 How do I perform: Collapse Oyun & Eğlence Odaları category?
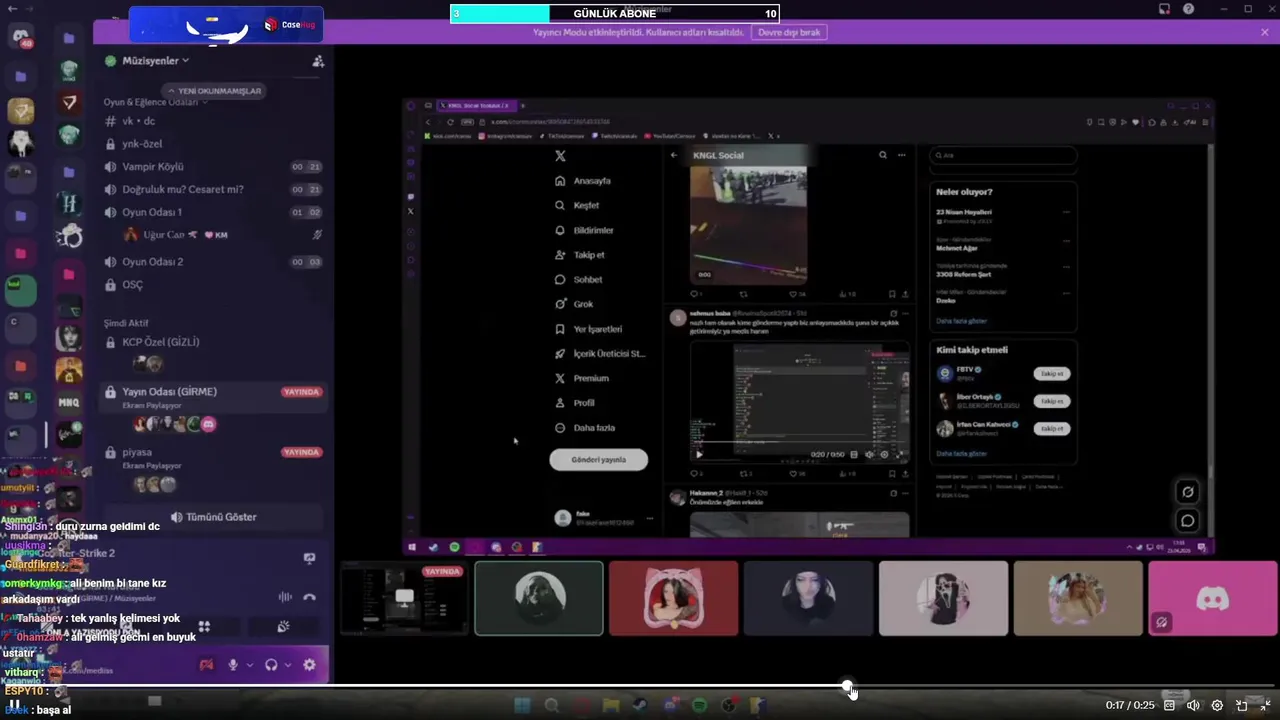coord(155,102)
